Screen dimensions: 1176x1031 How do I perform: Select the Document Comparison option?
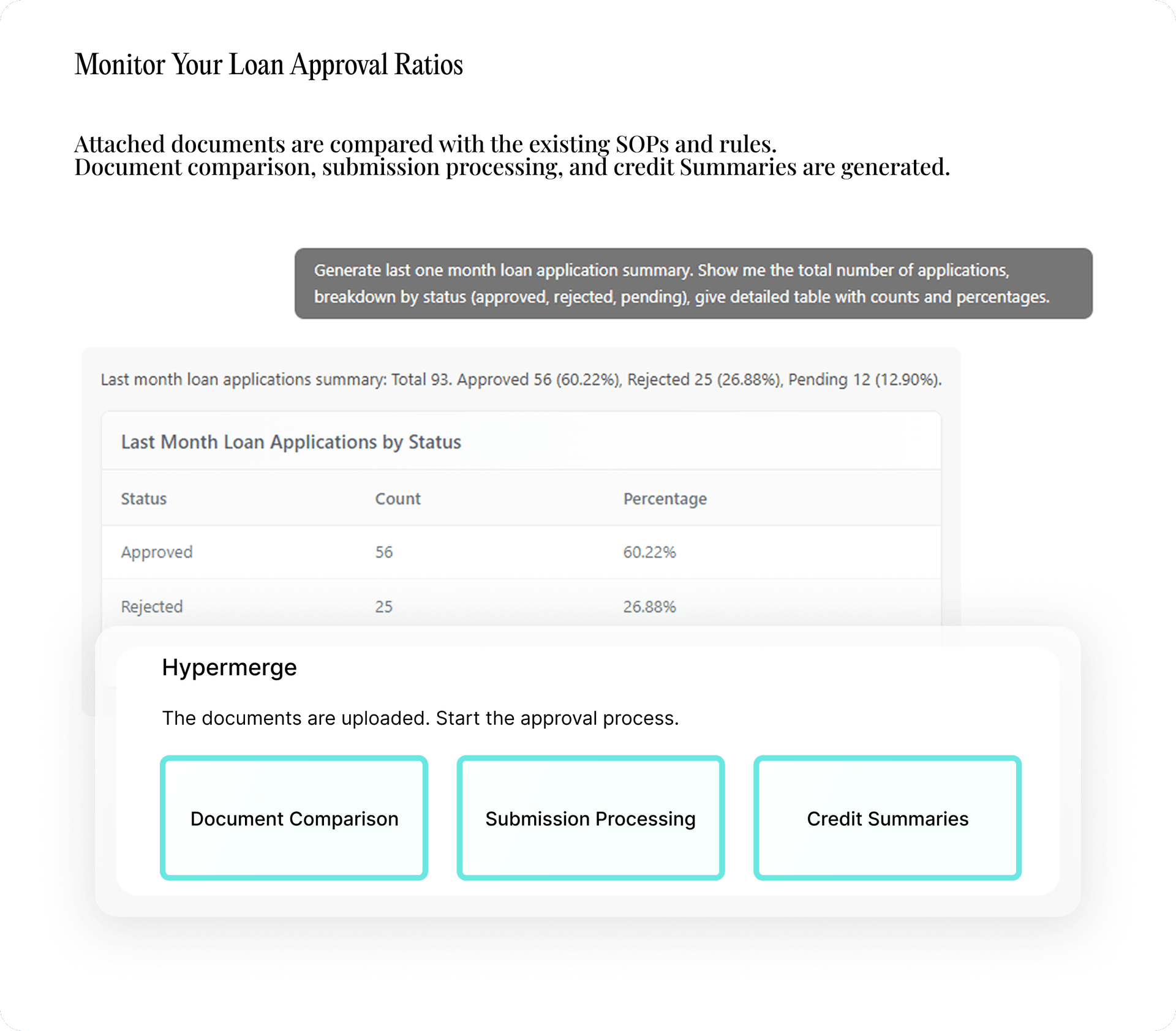click(294, 819)
